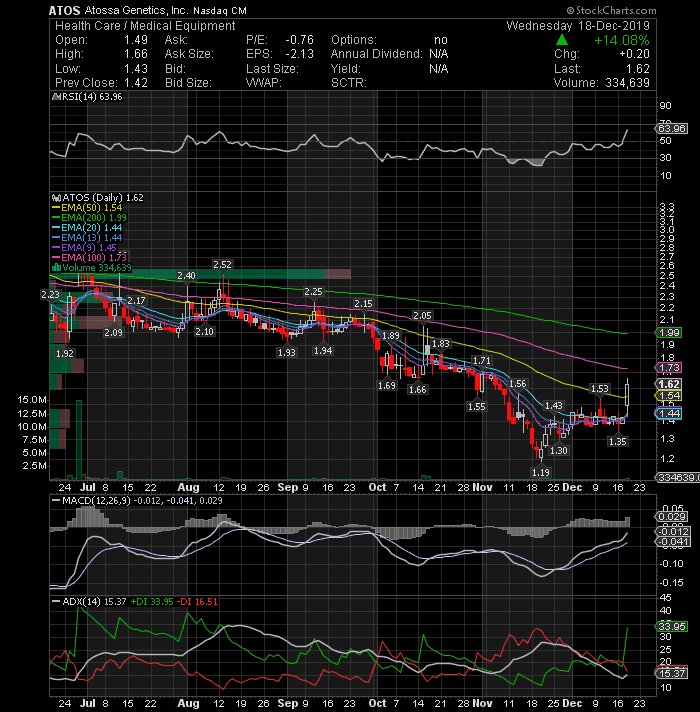Click the 0.029 MACD histogram axis tag

click(x=672, y=517)
